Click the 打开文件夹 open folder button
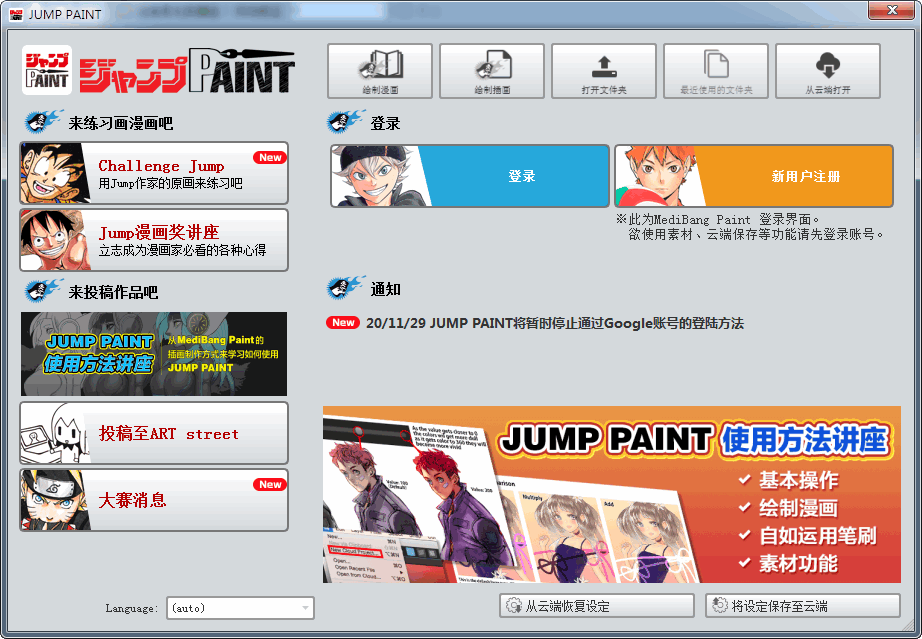This screenshot has height=639, width=922. (x=604, y=71)
